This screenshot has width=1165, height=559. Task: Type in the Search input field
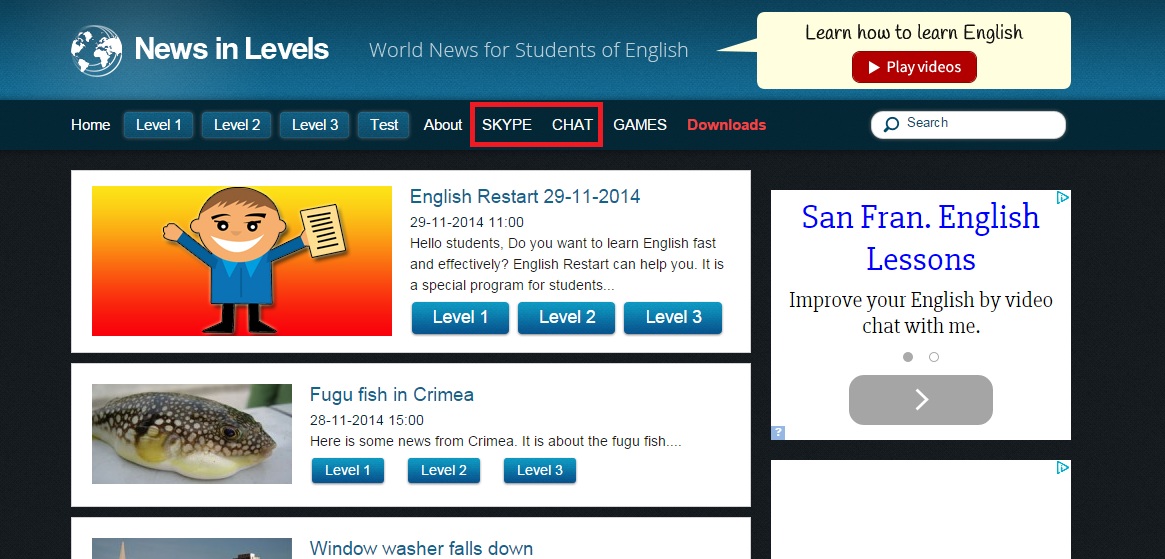point(980,124)
